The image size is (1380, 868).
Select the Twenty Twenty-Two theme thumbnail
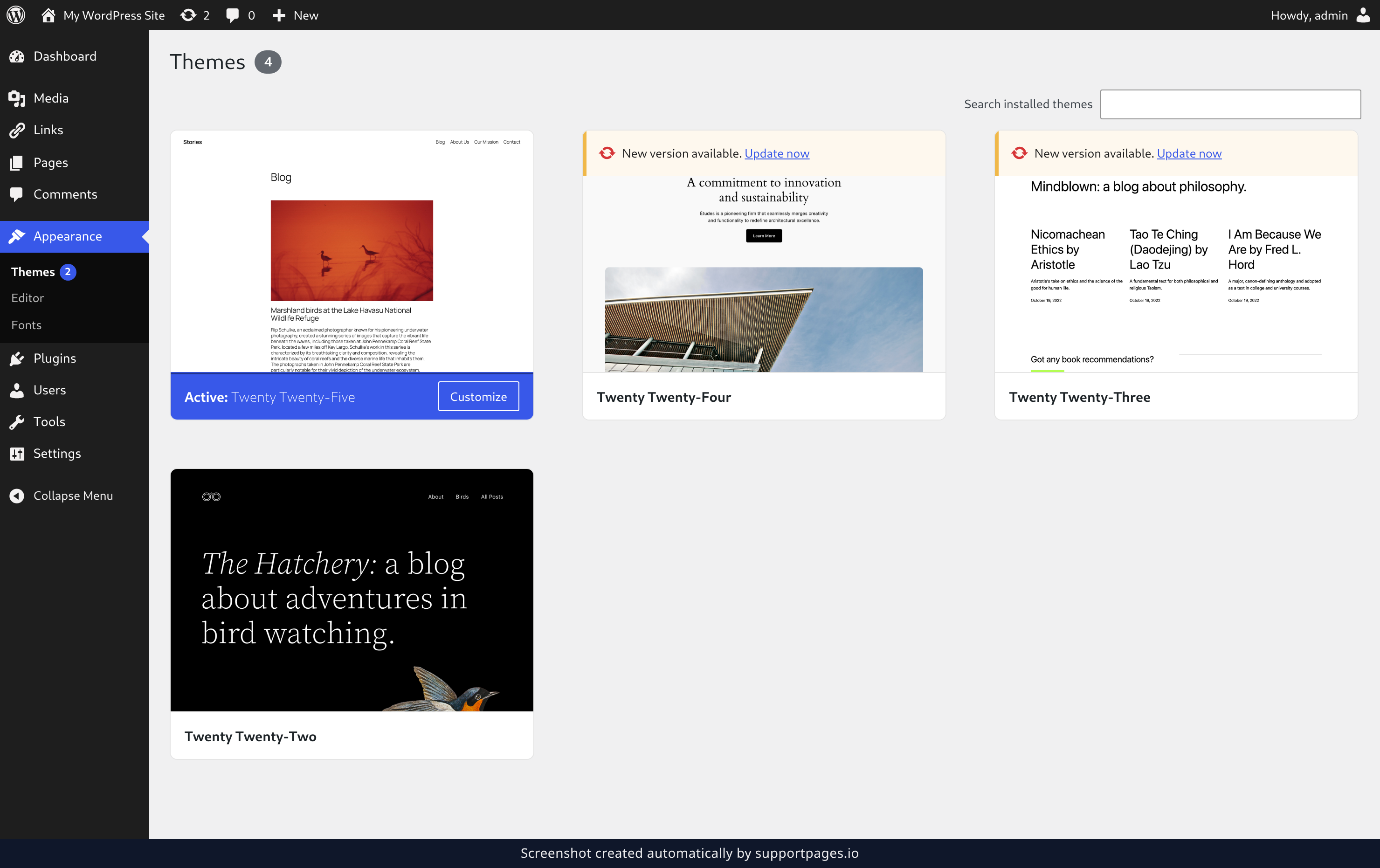tap(352, 590)
